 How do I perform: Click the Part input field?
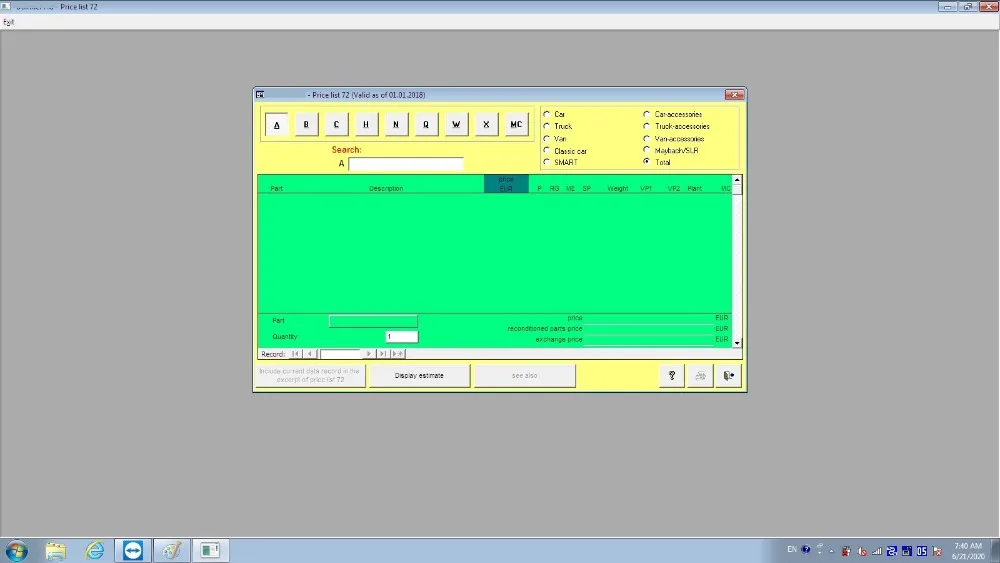373,321
